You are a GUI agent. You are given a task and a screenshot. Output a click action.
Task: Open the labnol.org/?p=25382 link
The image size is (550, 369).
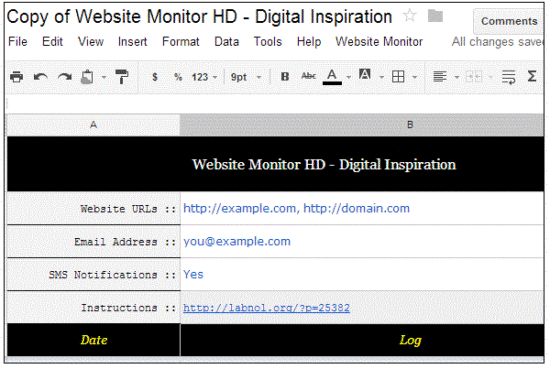pos(266,308)
